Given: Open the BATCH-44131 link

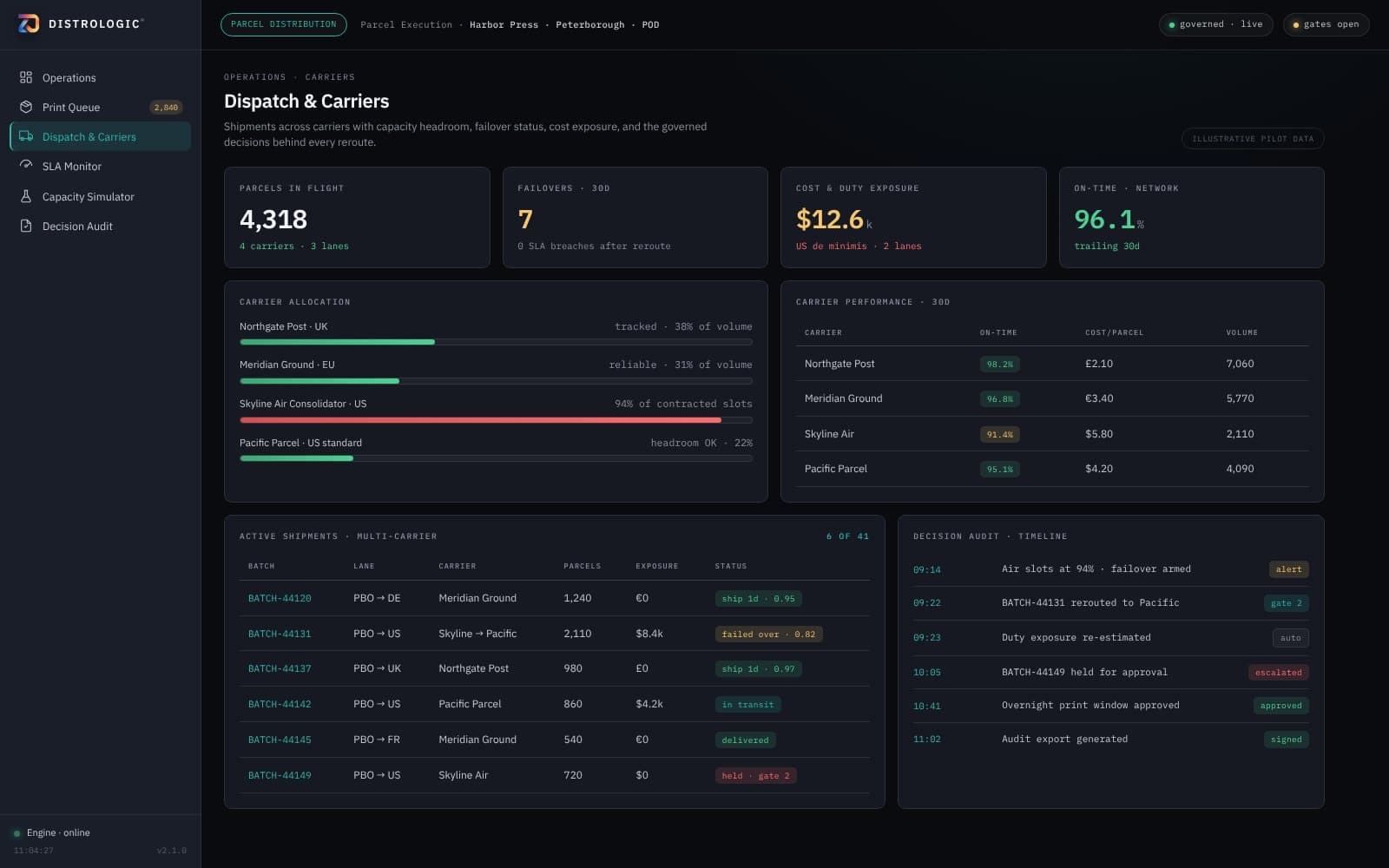Looking at the screenshot, I should click(280, 634).
